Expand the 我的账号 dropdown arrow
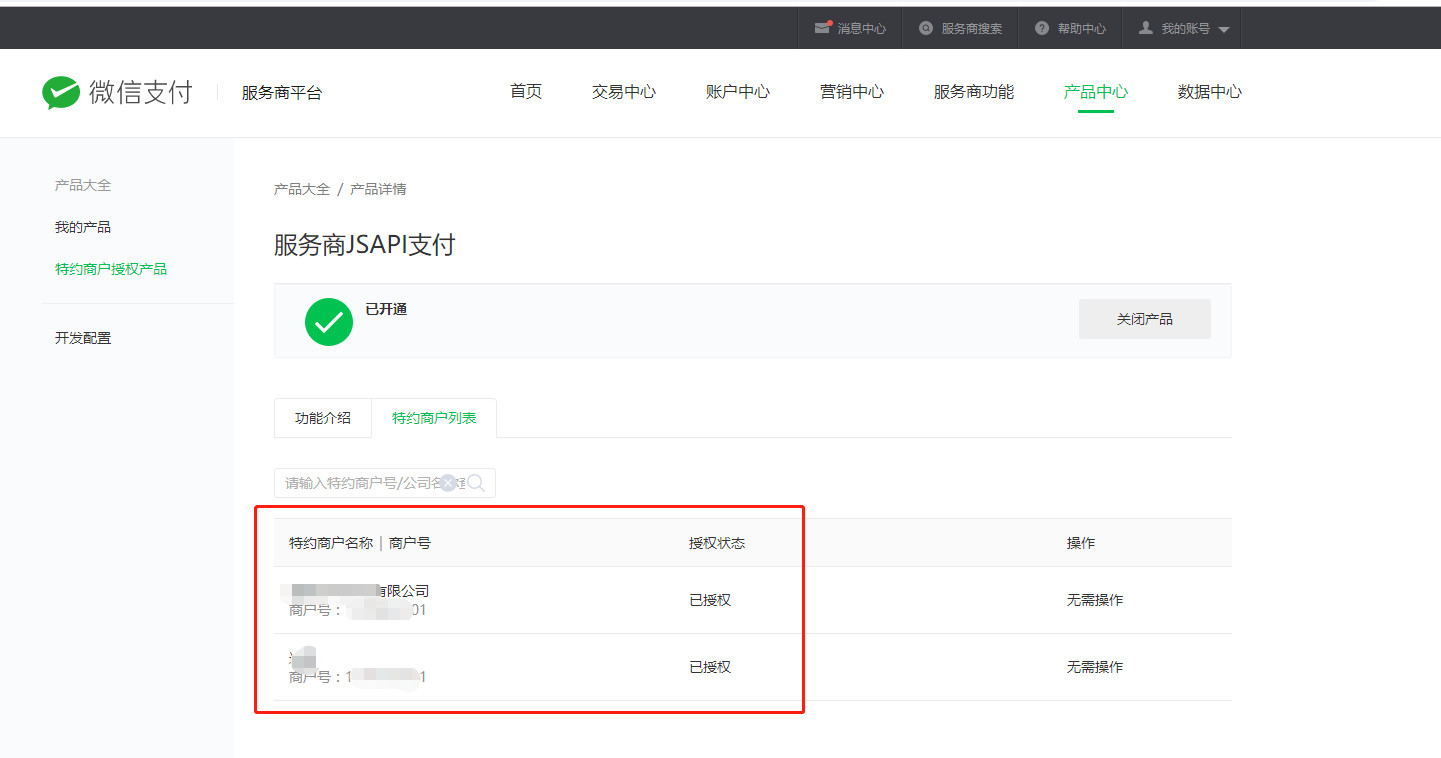 1224,30
